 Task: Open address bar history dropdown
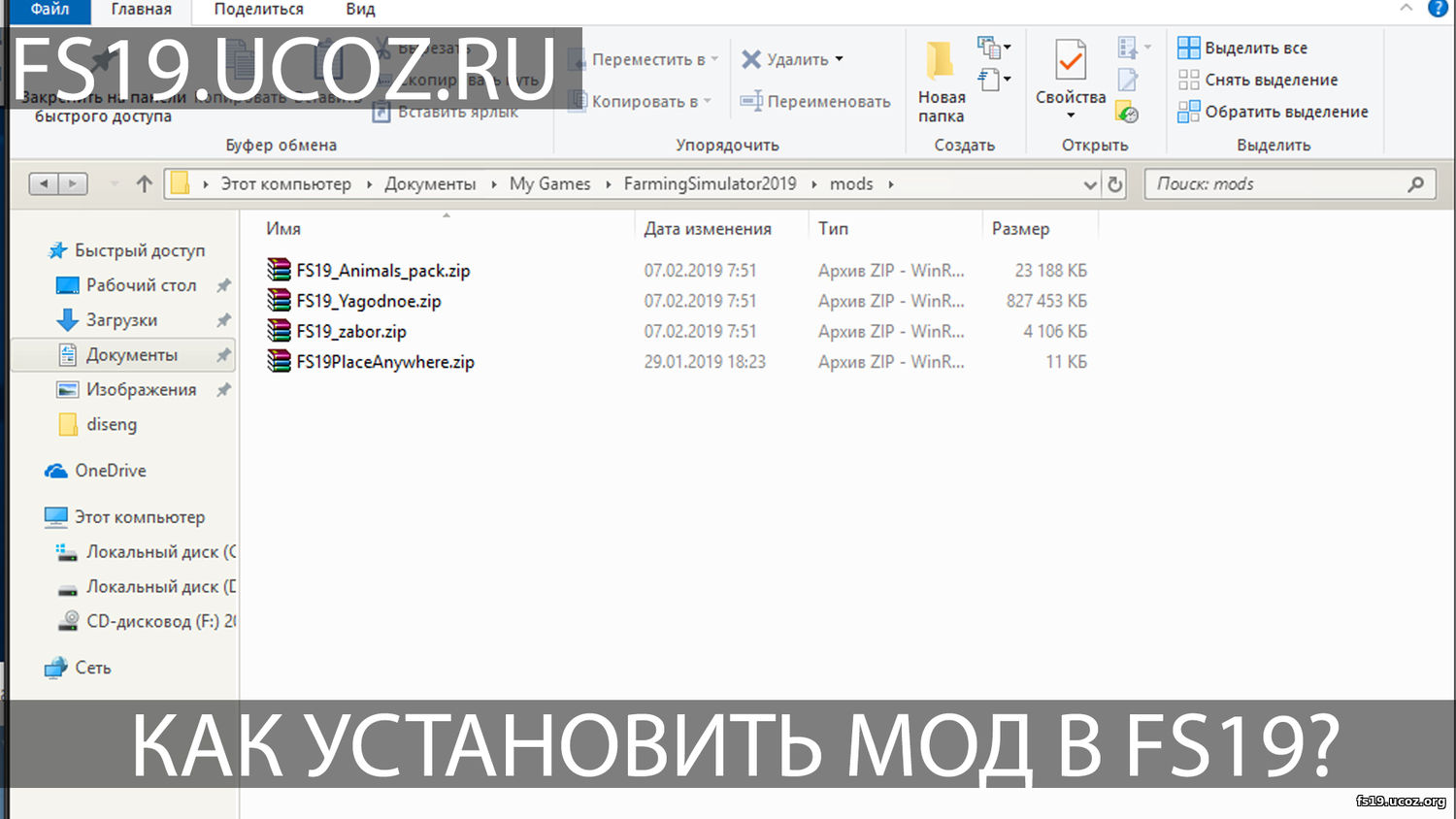pos(1090,184)
